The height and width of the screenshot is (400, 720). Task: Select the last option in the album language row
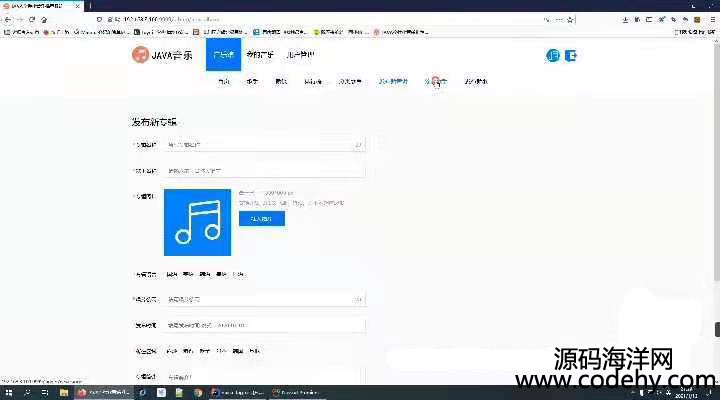click(239, 274)
